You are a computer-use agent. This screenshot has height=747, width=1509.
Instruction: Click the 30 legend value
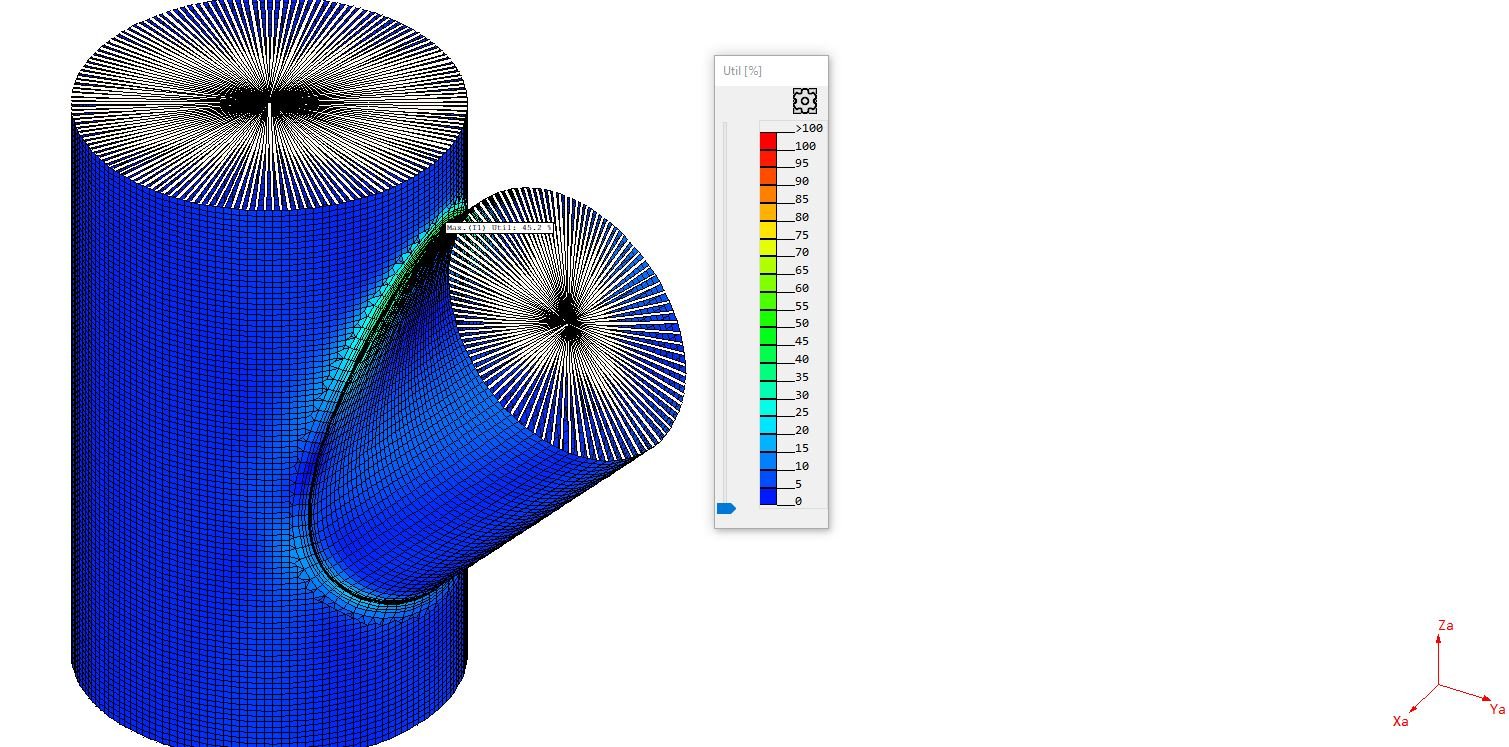click(x=802, y=395)
